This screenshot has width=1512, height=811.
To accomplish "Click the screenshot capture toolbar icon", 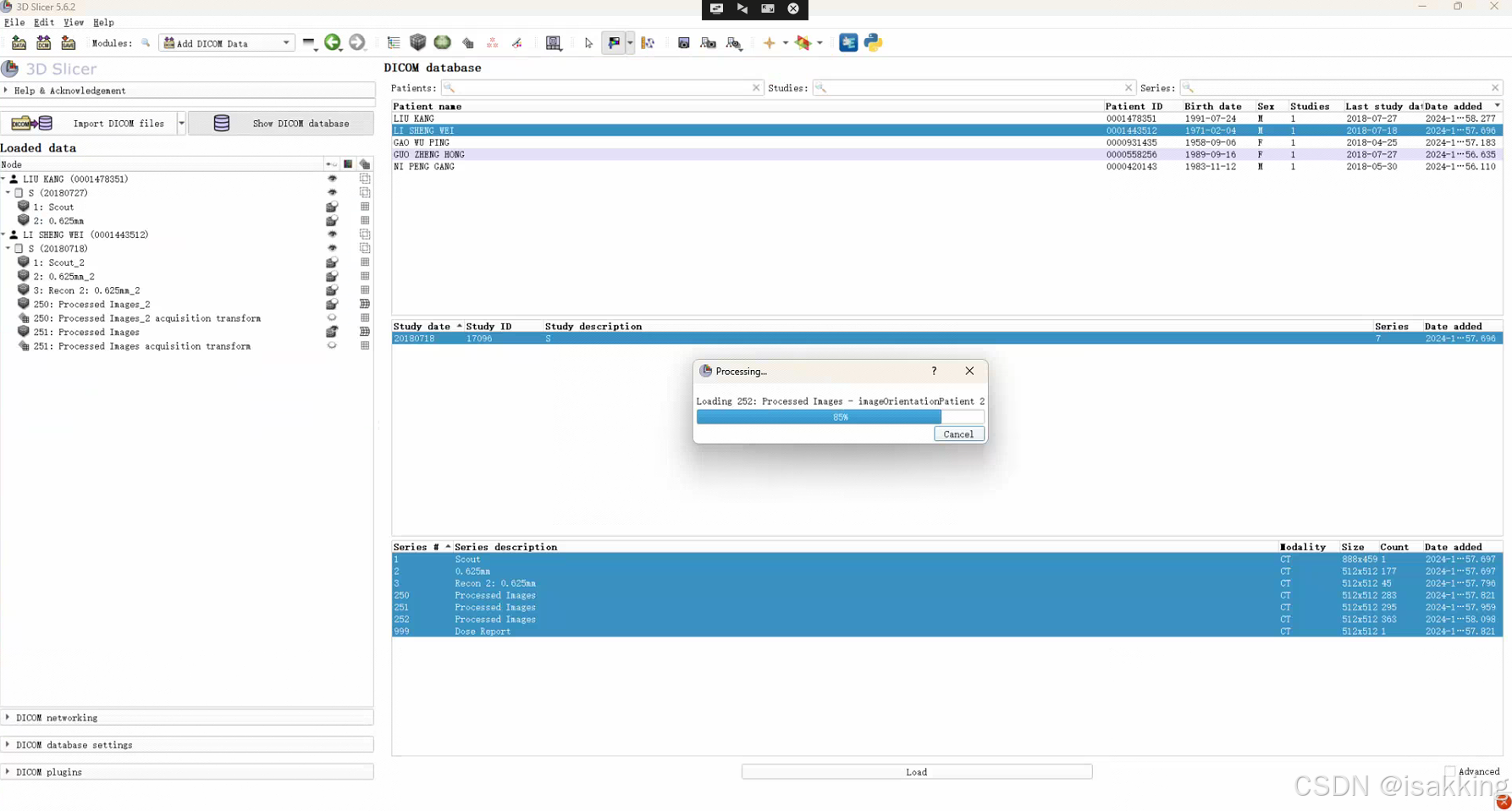I will tap(684, 43).
